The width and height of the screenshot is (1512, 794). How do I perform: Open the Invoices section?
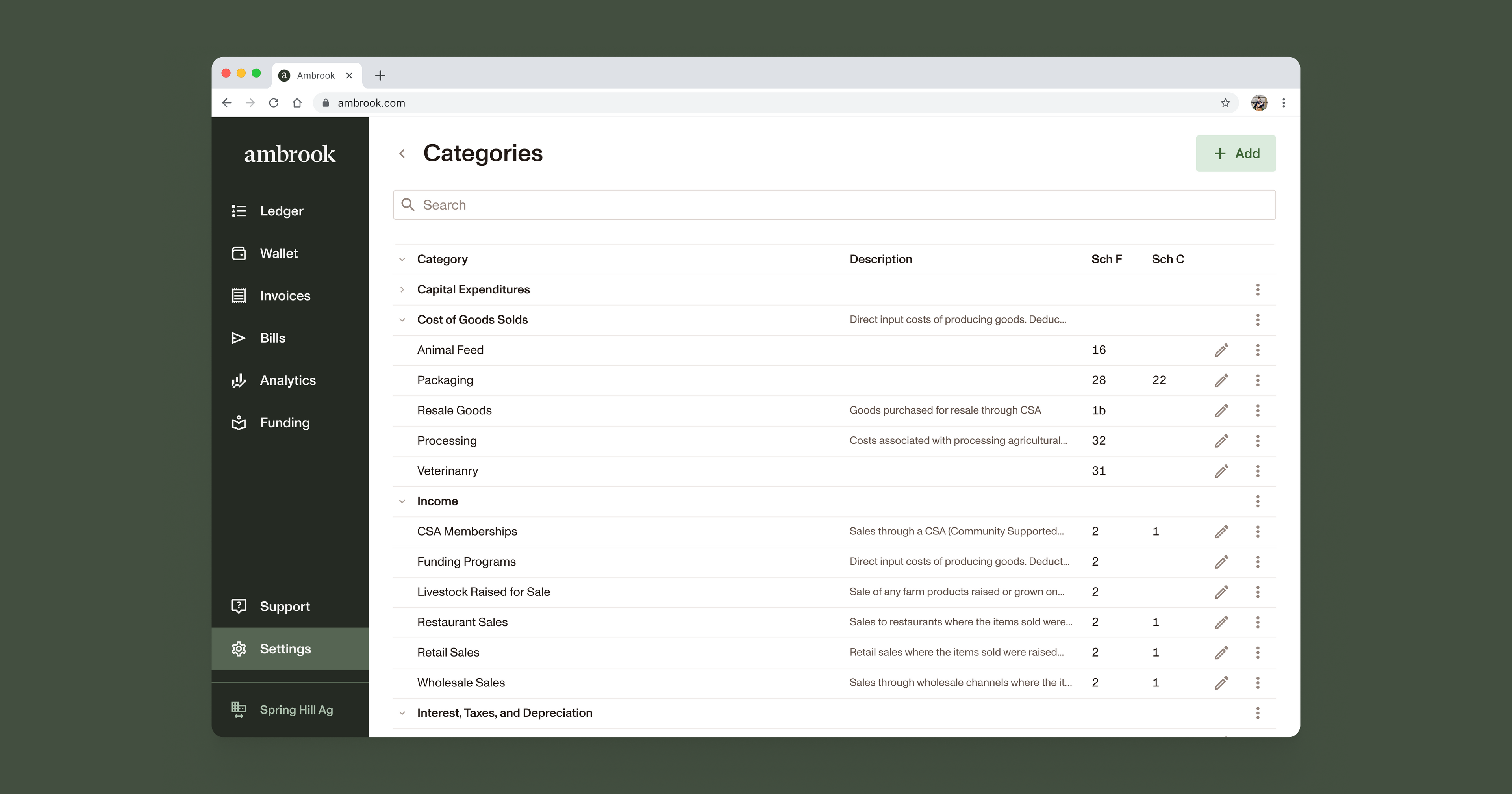(x=285, y=295)
